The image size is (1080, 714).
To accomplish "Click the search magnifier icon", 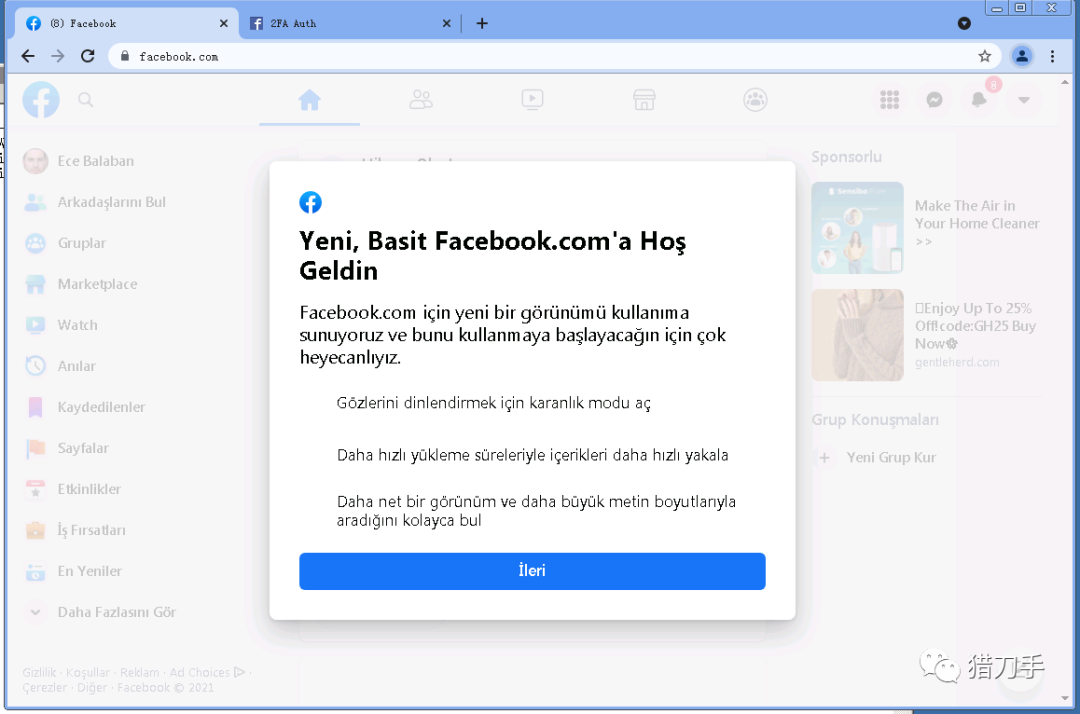I will pos(86,100).
